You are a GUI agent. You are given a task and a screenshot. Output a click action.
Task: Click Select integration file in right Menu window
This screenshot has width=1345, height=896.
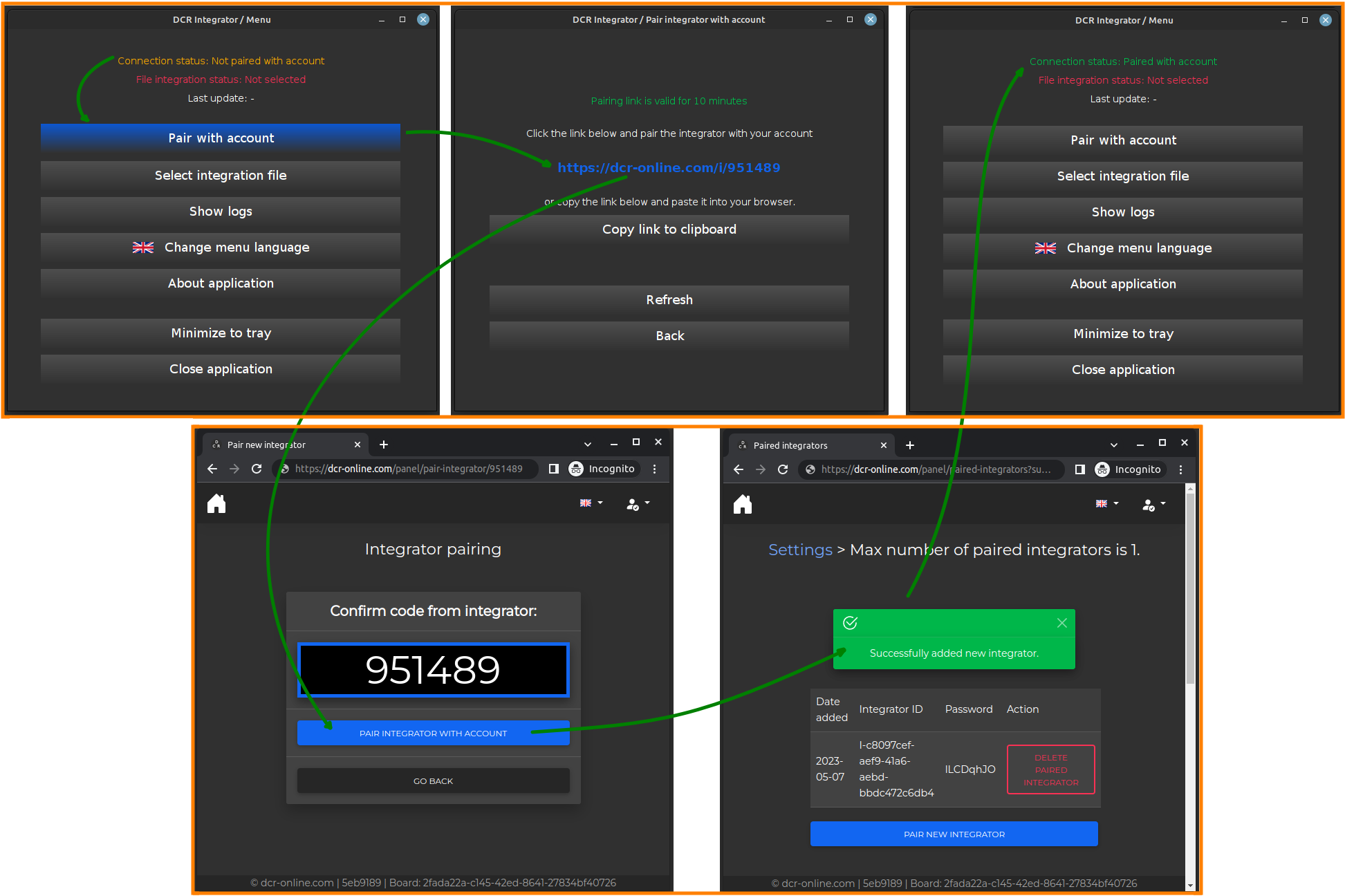[x=1123, y=176]
